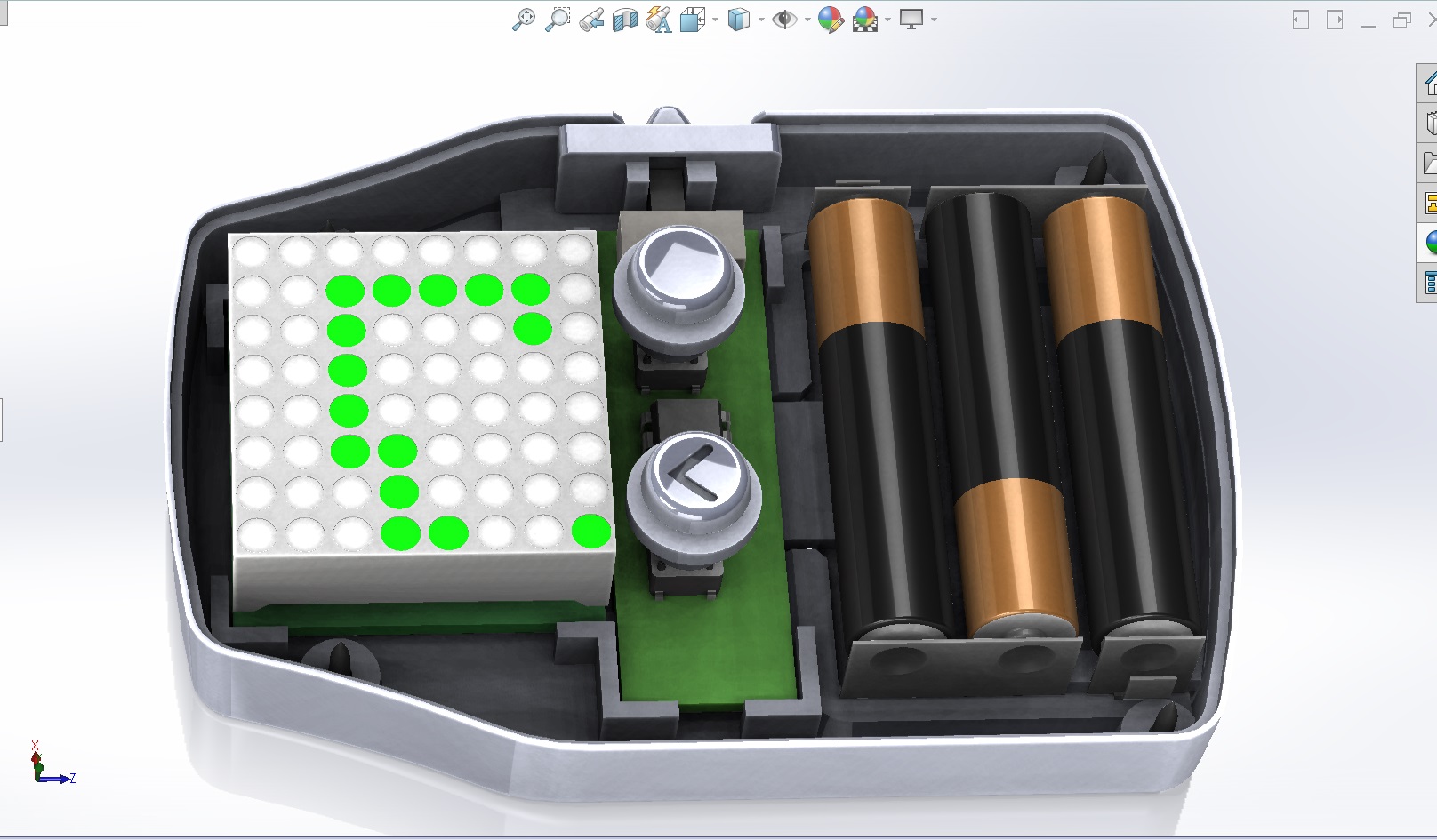Image resolution: width=1437 pixels, height=840 pixels.
Task: Click the right panel expand button
Action: click(1335, 20)
